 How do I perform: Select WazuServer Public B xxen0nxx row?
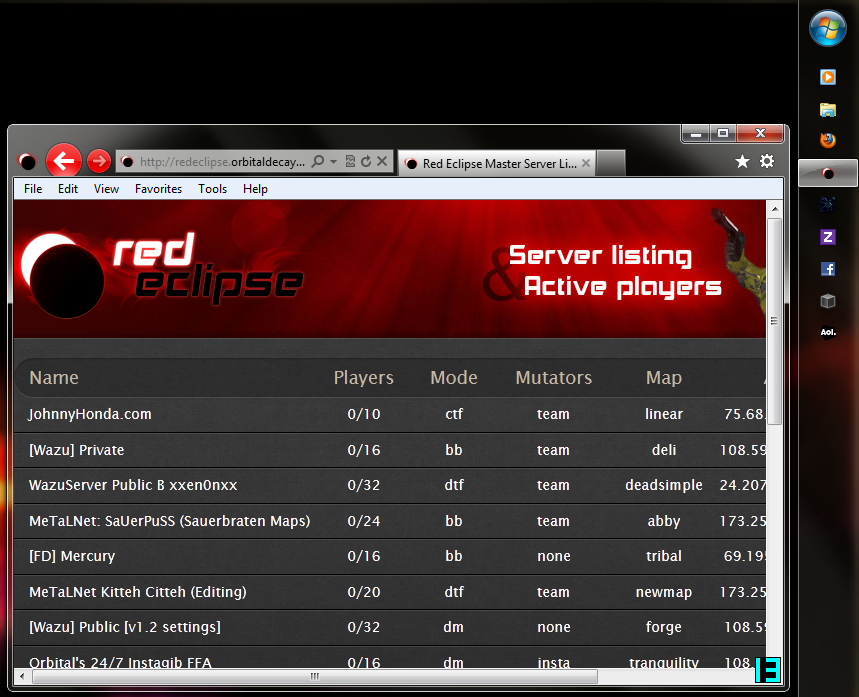(x=390, y=485)
